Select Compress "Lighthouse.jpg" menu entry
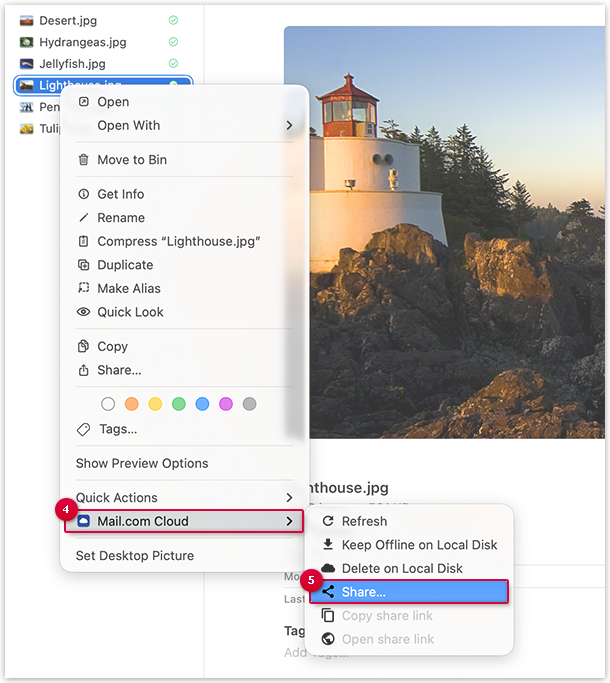610x683 pixels. tap(178, 241)
